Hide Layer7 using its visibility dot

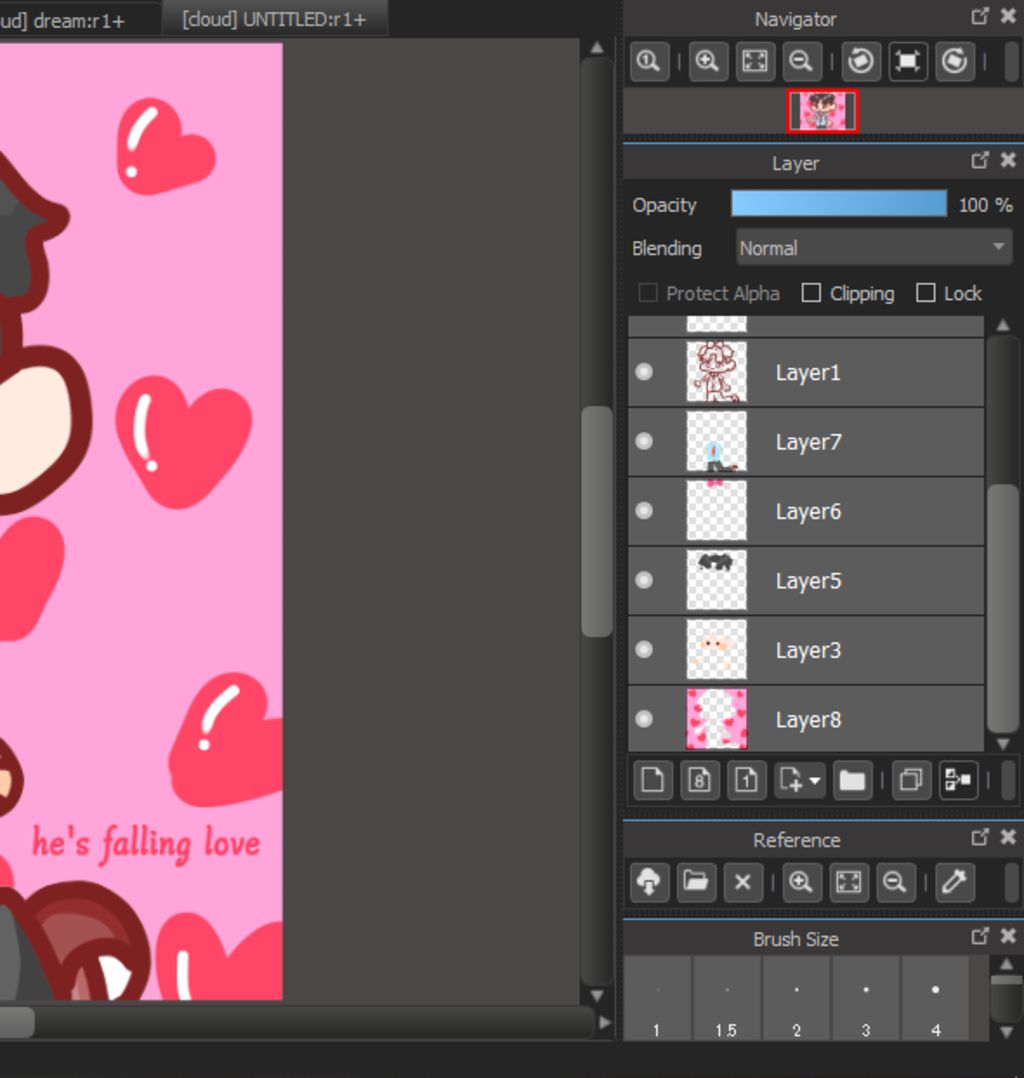[644, 441]
